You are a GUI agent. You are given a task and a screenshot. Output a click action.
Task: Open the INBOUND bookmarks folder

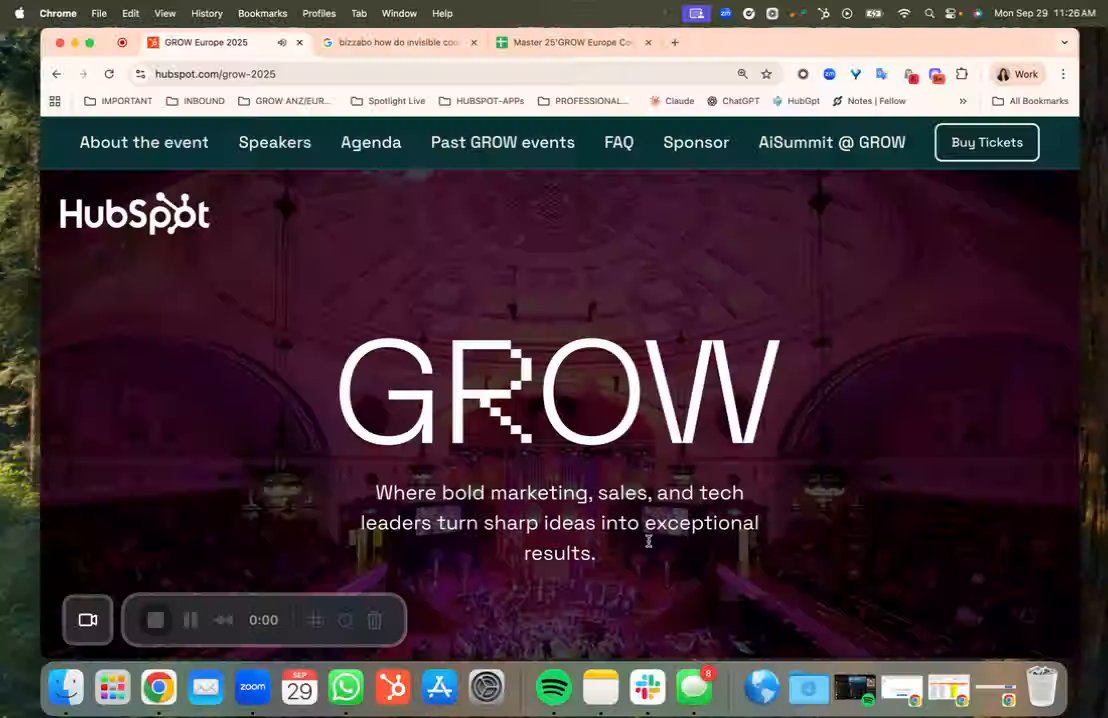click(195, 101)
